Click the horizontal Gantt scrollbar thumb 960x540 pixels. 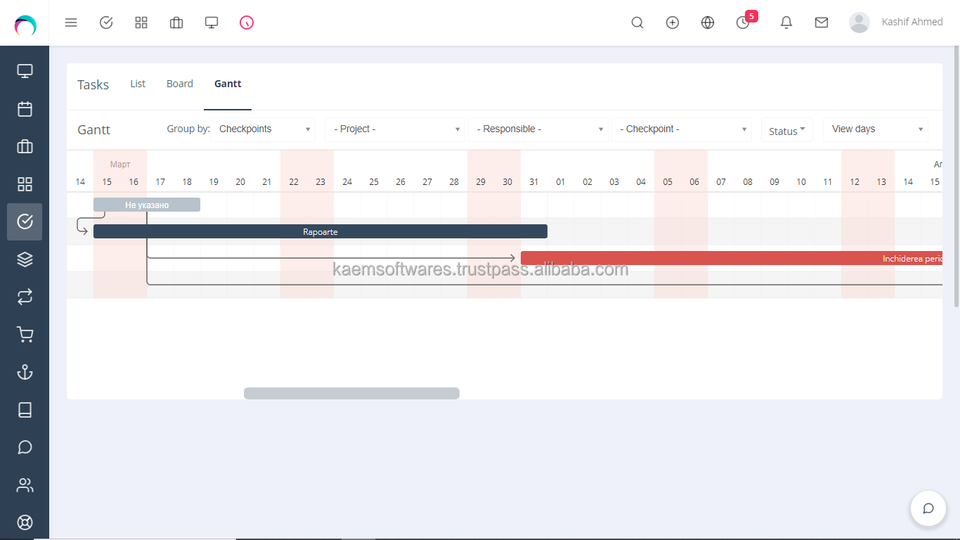[351, 393]
